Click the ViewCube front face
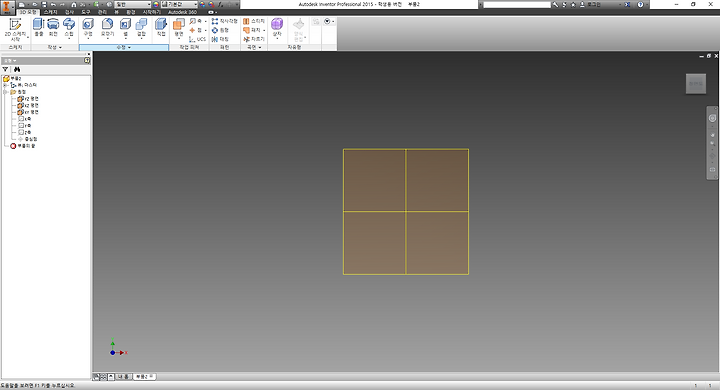 [x=696, y=84]
